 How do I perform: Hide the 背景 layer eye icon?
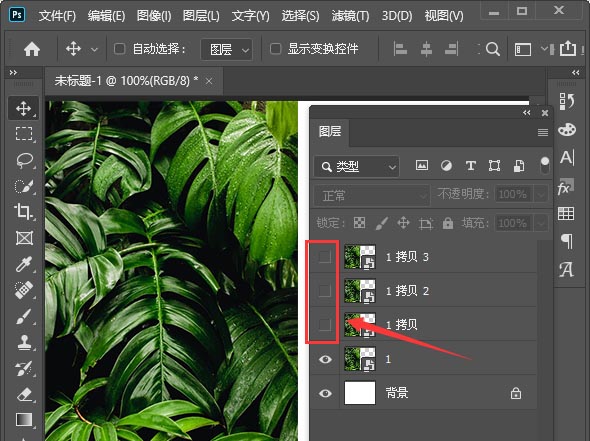pyautogui.click(x=325, y=394)
